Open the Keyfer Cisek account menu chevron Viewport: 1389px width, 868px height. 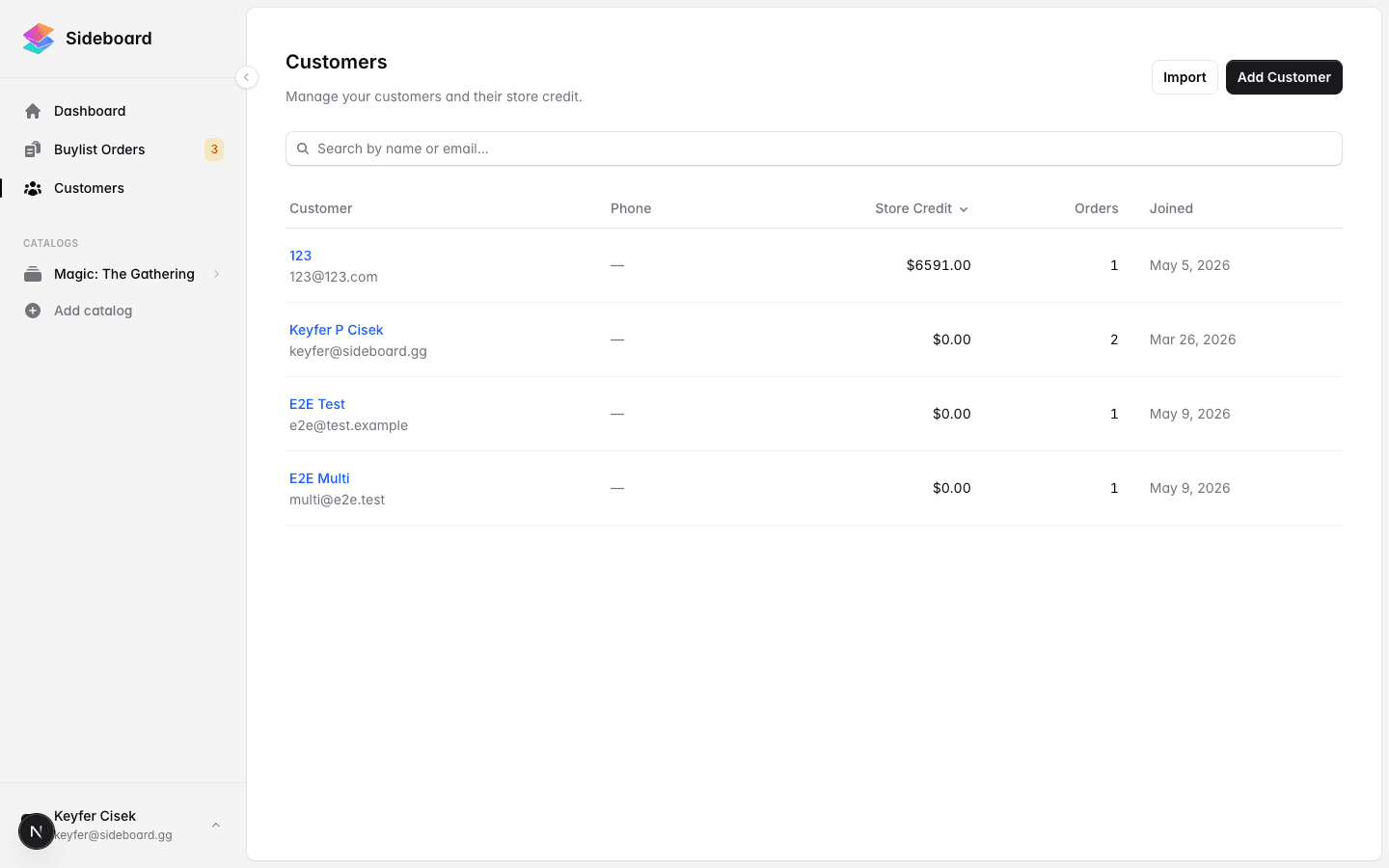coord(216,825)
